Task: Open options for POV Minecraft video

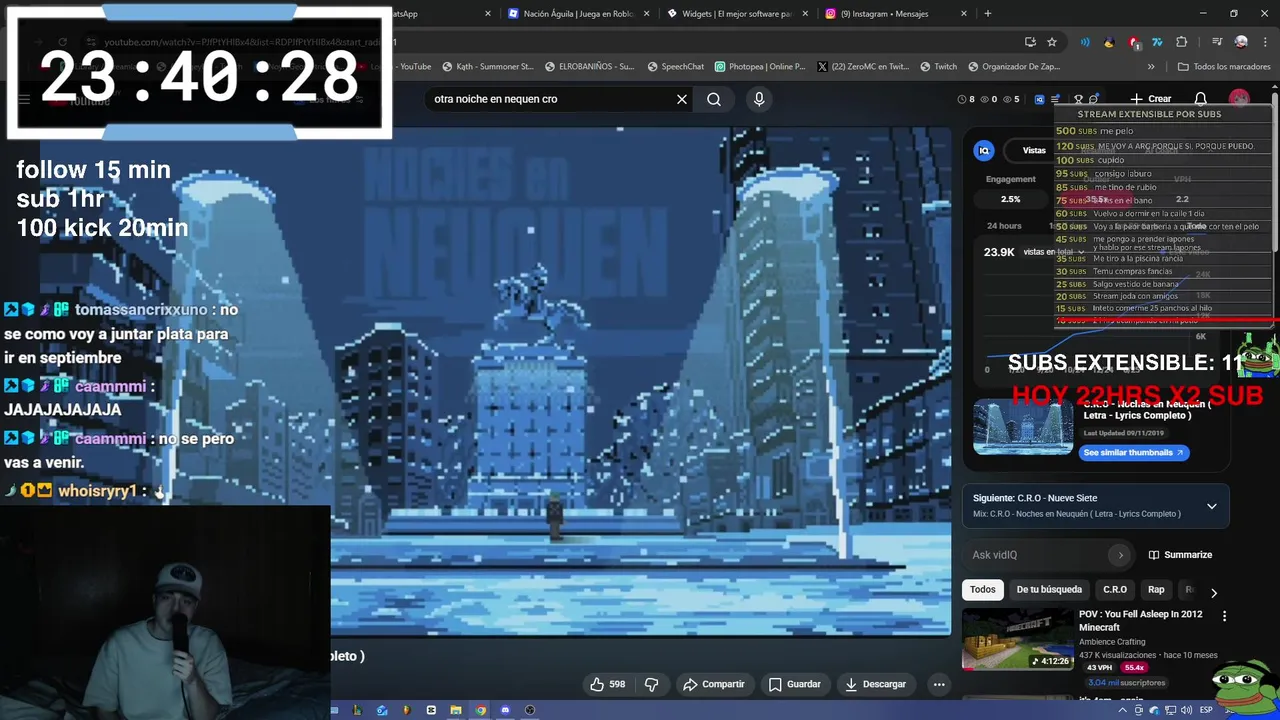Action: [1224, 616]
